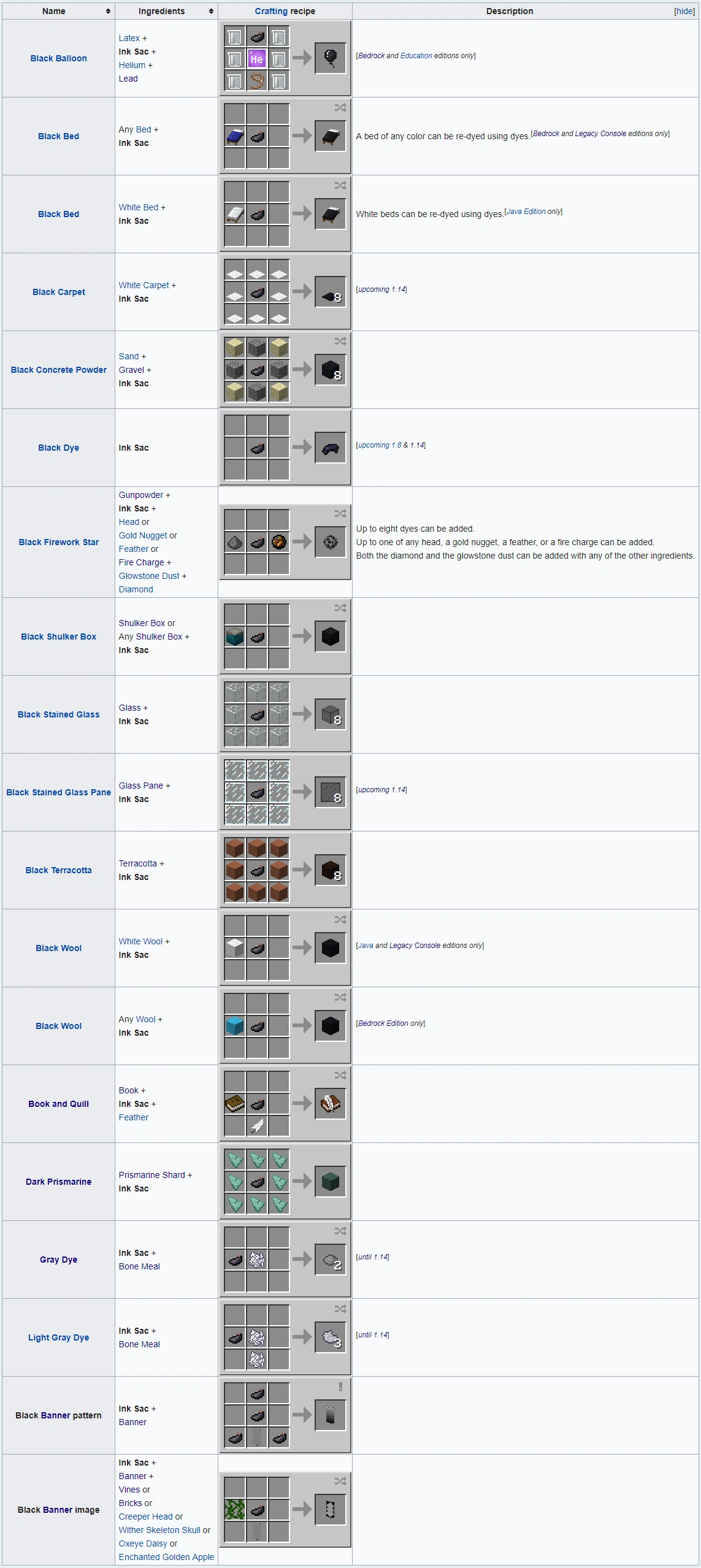Open the Oxeye Daisy ingredient link

pyautogui.click(x=143, y=1543)
